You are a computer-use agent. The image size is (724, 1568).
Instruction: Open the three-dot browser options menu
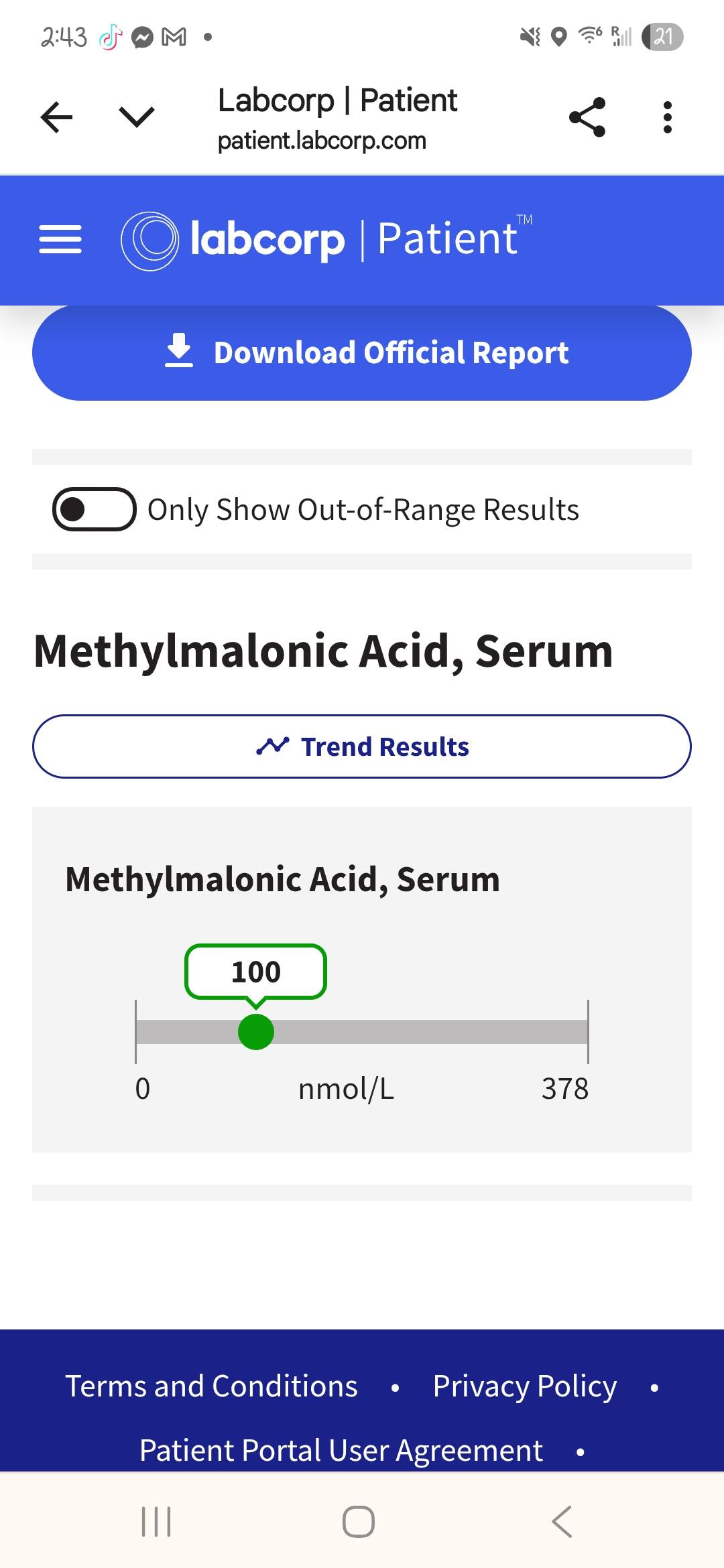pos(667,117)
